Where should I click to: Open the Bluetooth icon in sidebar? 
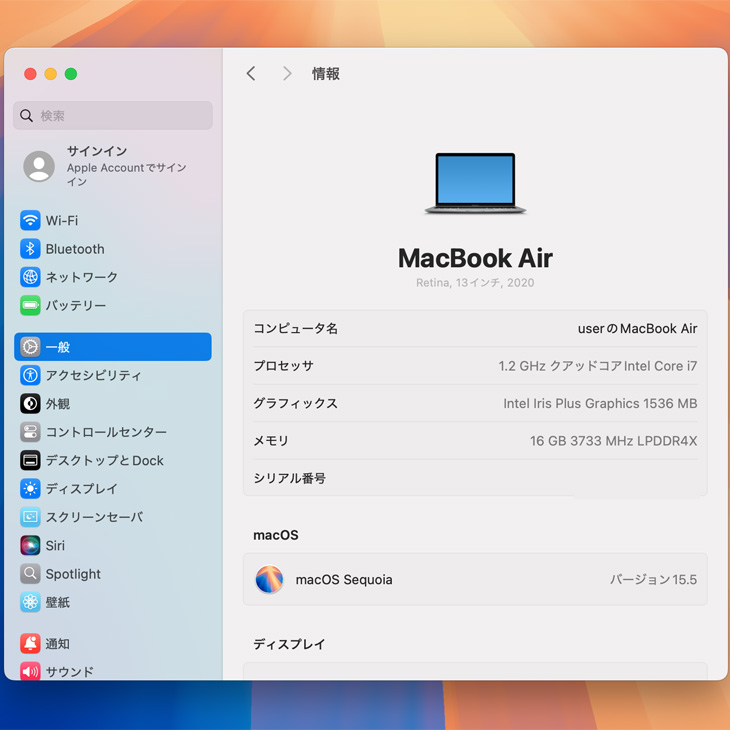click(30, 249)
